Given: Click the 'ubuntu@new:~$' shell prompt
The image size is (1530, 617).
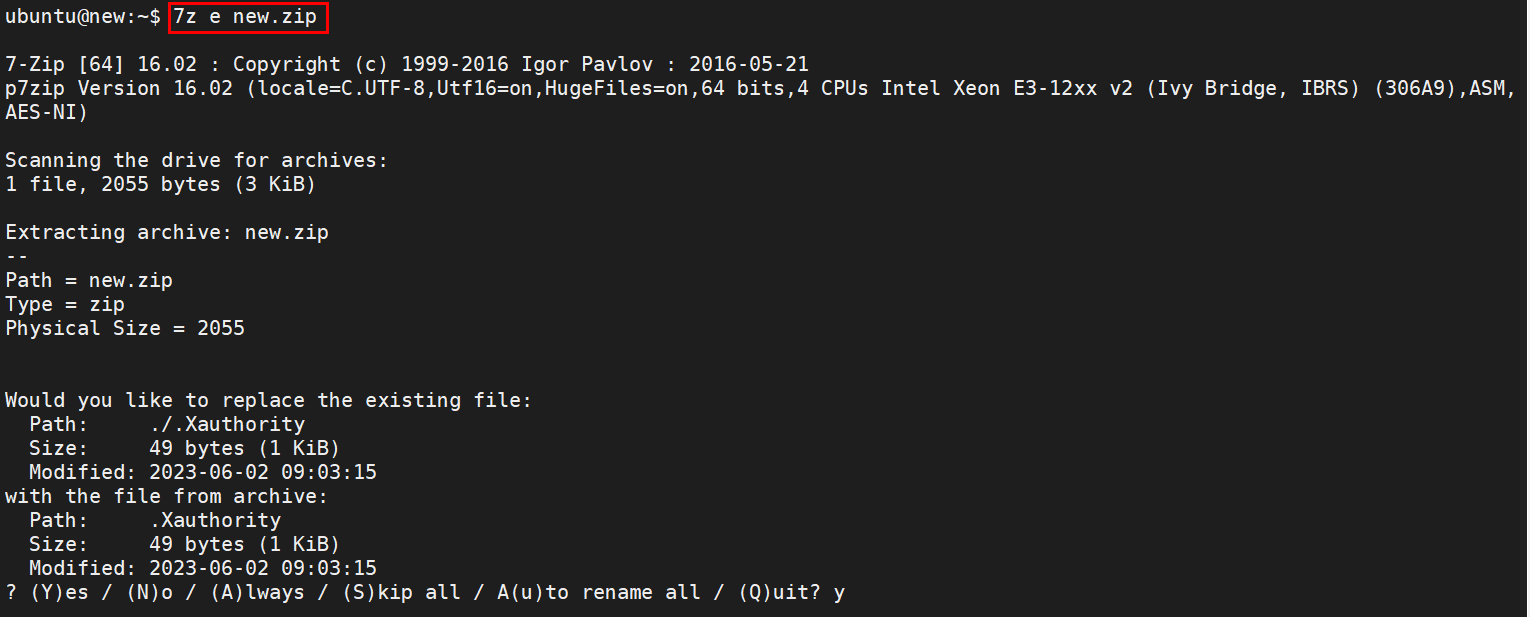Looking at the screenshot, I should point(83,16).
